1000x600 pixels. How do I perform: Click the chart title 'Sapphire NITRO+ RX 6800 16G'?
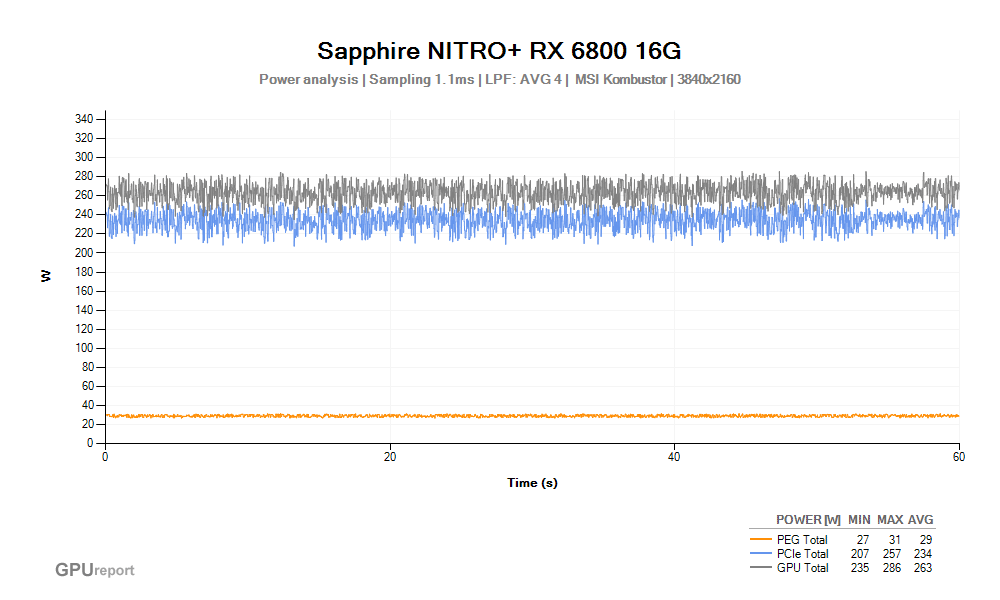[x=499, y=50]
